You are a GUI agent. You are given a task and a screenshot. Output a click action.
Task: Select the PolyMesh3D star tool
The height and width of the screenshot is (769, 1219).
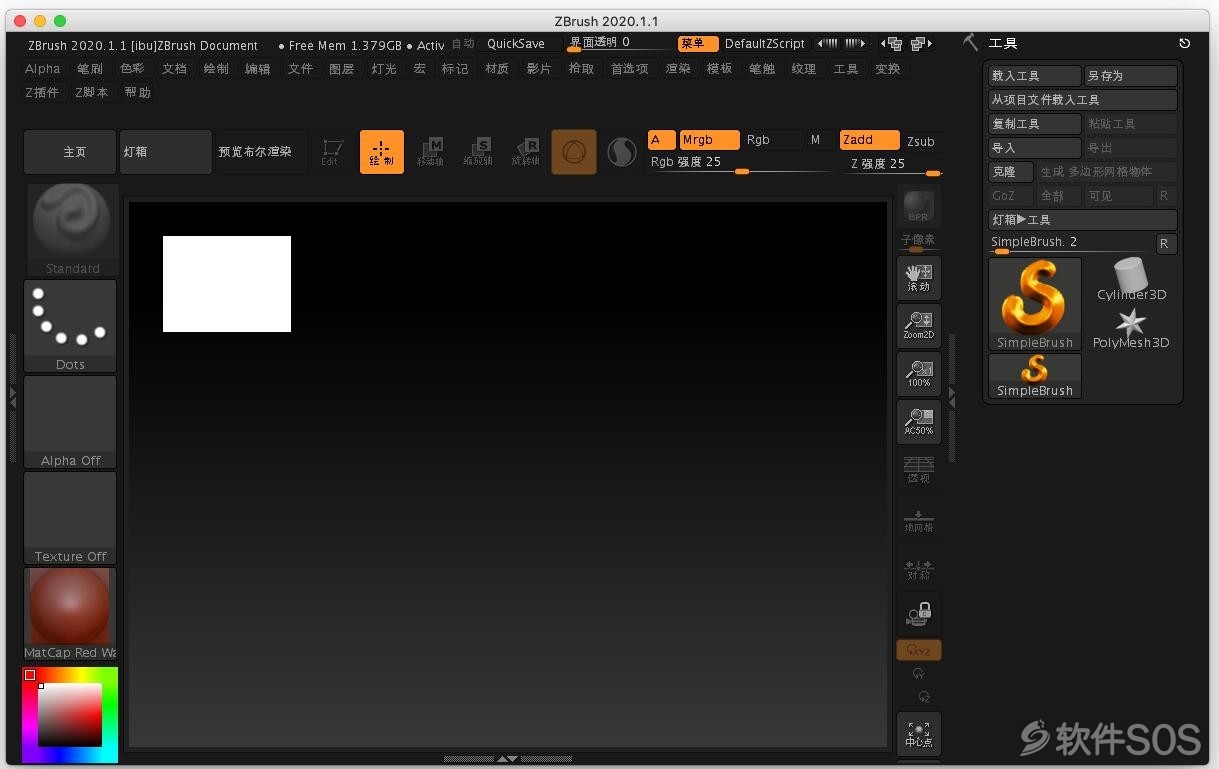tap(1131, 328)
